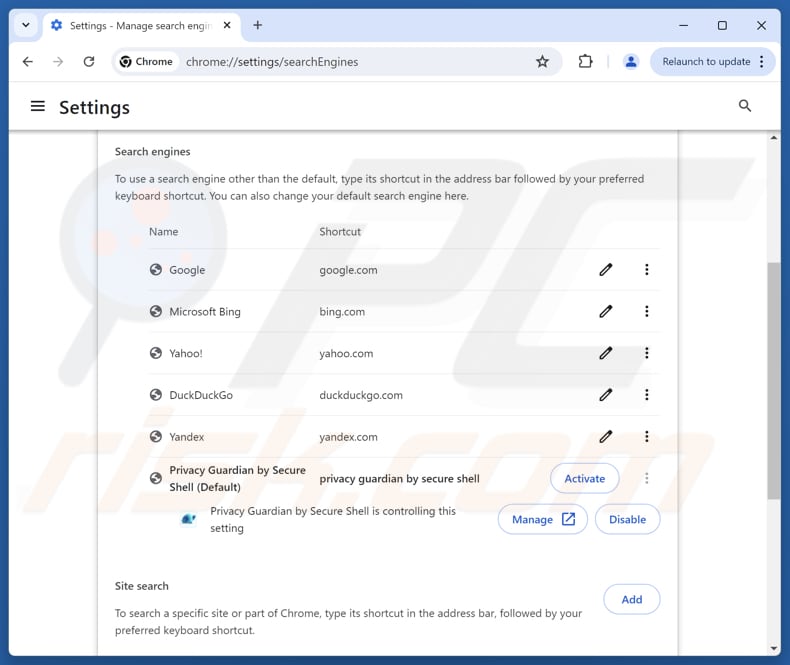Bookmark this page with star icon
The width and height of the screenshot is (790, 665).
point(542,61)
